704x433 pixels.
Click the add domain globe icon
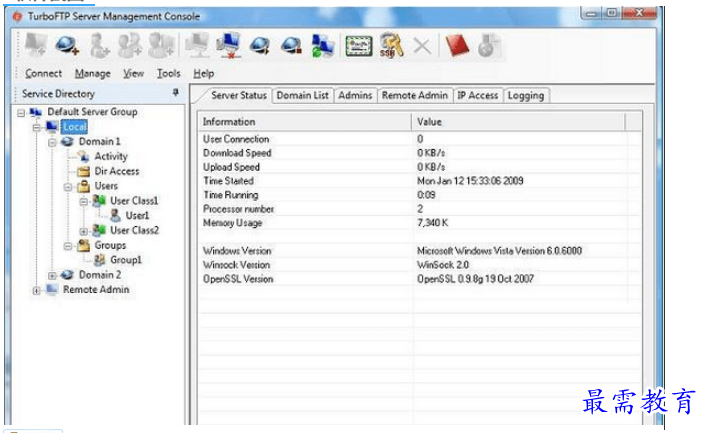pos(67,44)
